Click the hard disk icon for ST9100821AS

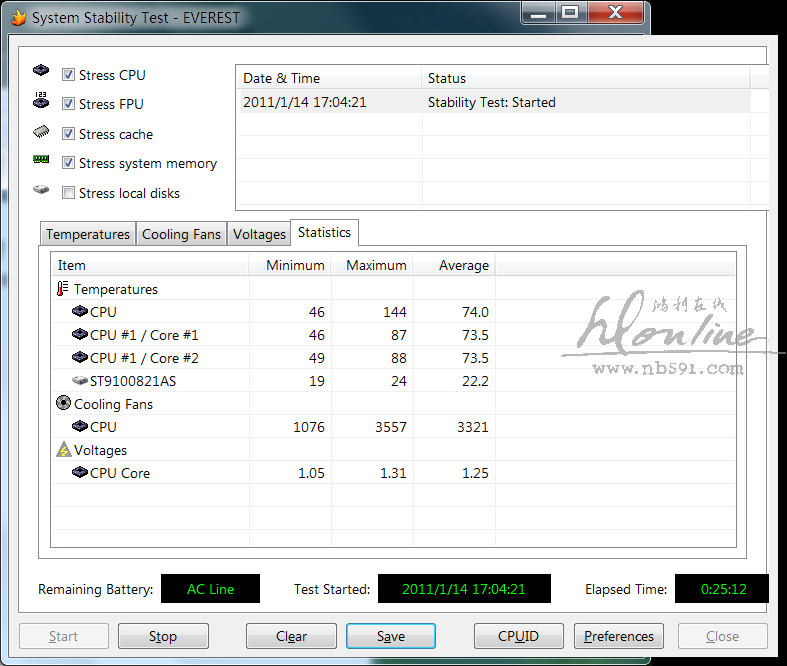[x=80, y=381]
